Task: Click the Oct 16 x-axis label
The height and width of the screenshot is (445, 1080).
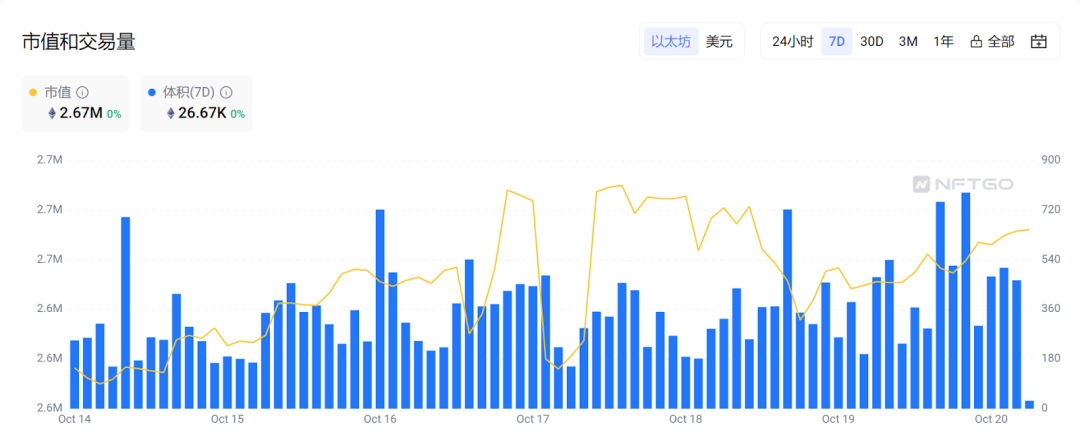Action: tap(380, 419)
